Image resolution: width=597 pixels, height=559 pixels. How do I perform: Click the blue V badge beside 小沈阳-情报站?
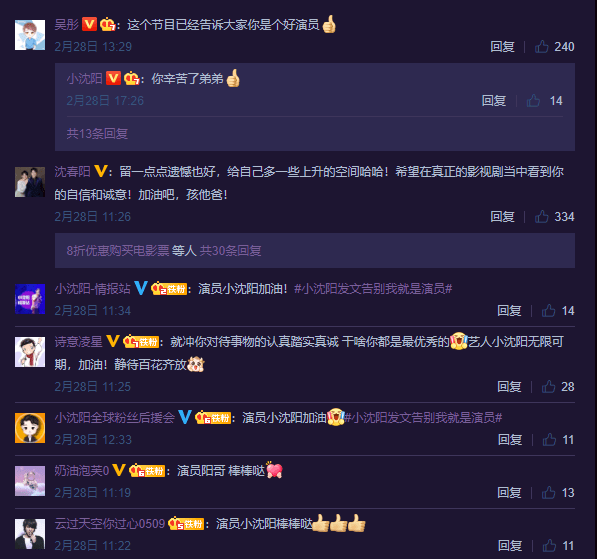tap(141, 288)
